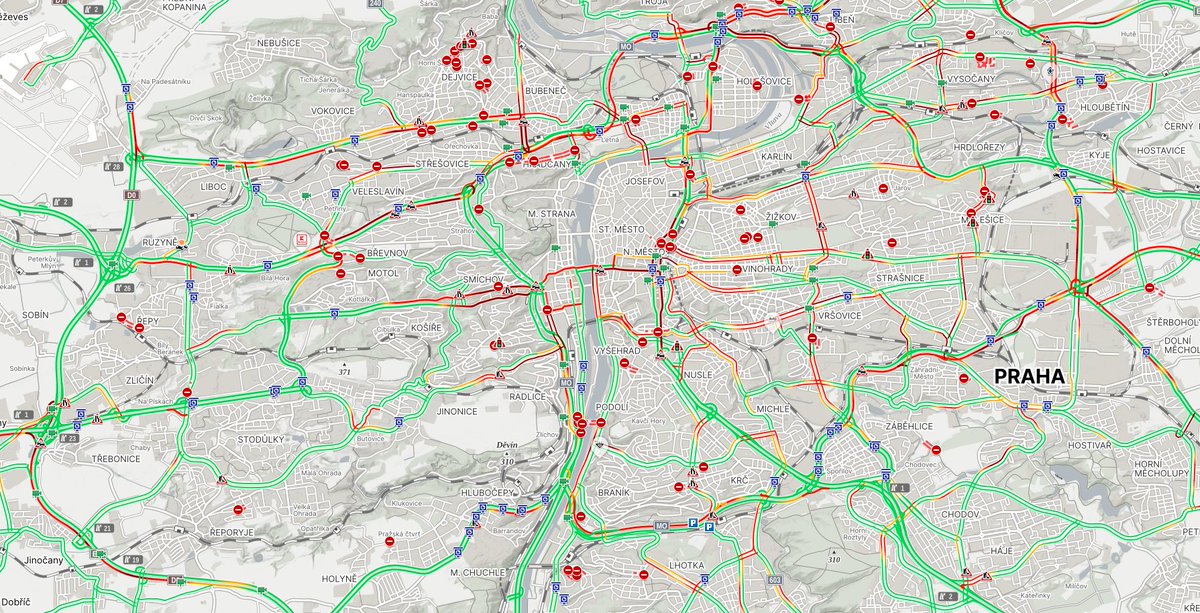The height and width of the screenshot is (613, 1200).
Task: Open the closure icon at Na Pískách
Action: 187,392
